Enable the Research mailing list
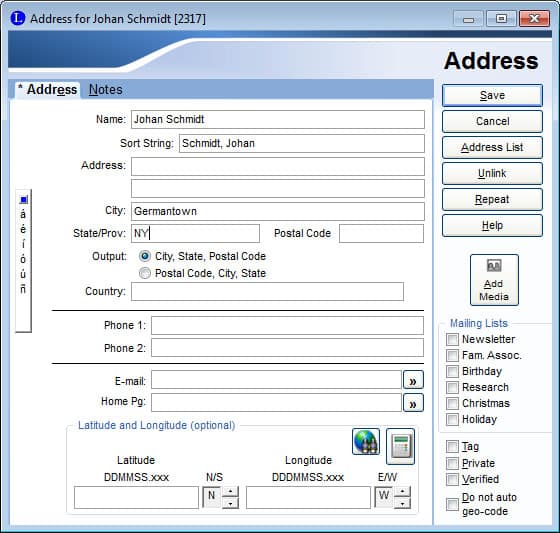Screen dimensions: 560x533 click(x=452, y=387)
